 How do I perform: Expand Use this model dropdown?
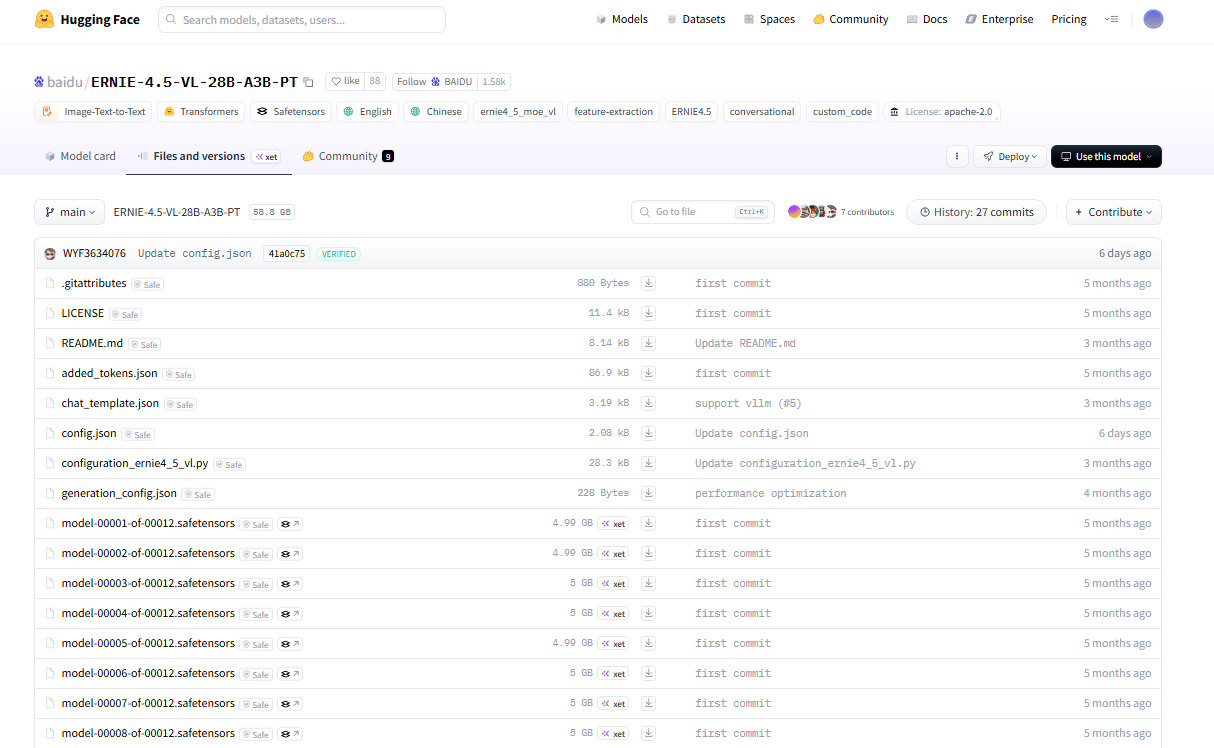click(1106, 156)
